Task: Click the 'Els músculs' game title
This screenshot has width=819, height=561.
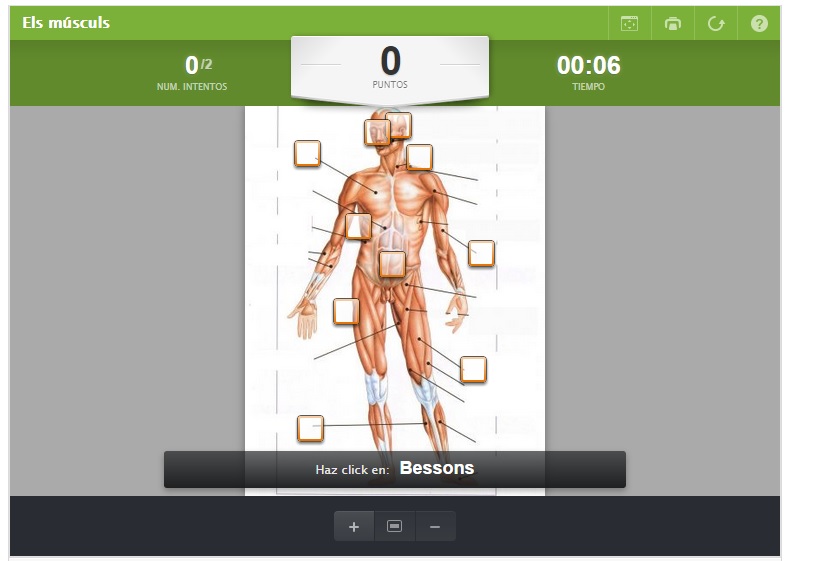Action: (66, 23)
